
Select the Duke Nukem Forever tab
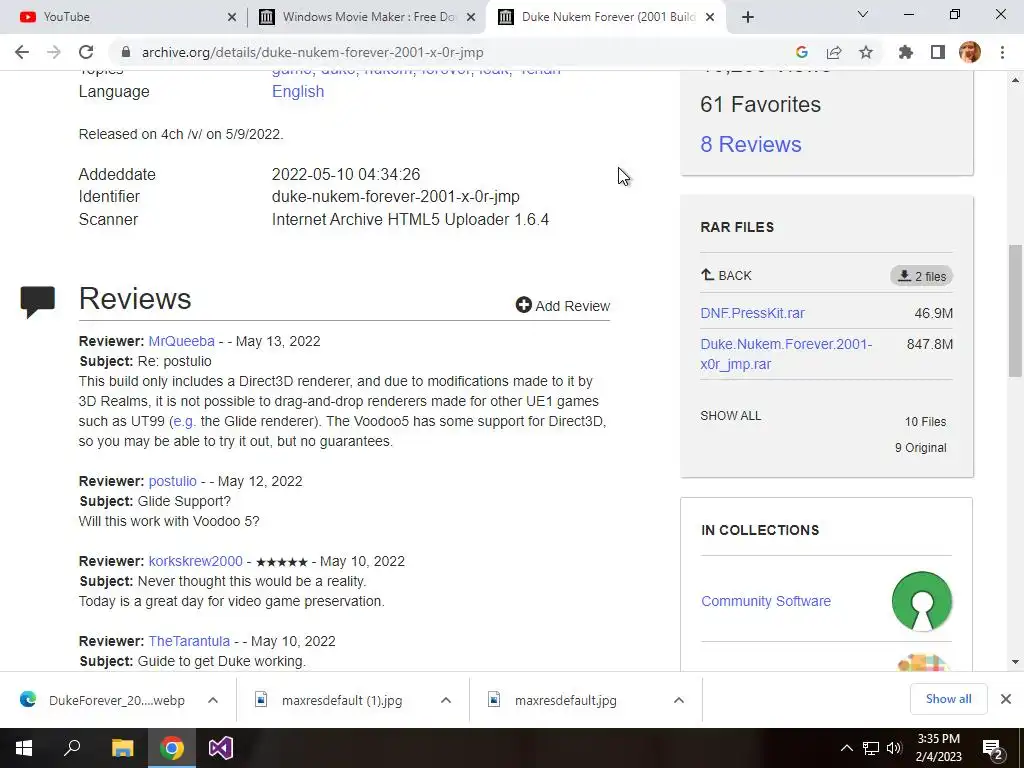click(x=604, y=17)
